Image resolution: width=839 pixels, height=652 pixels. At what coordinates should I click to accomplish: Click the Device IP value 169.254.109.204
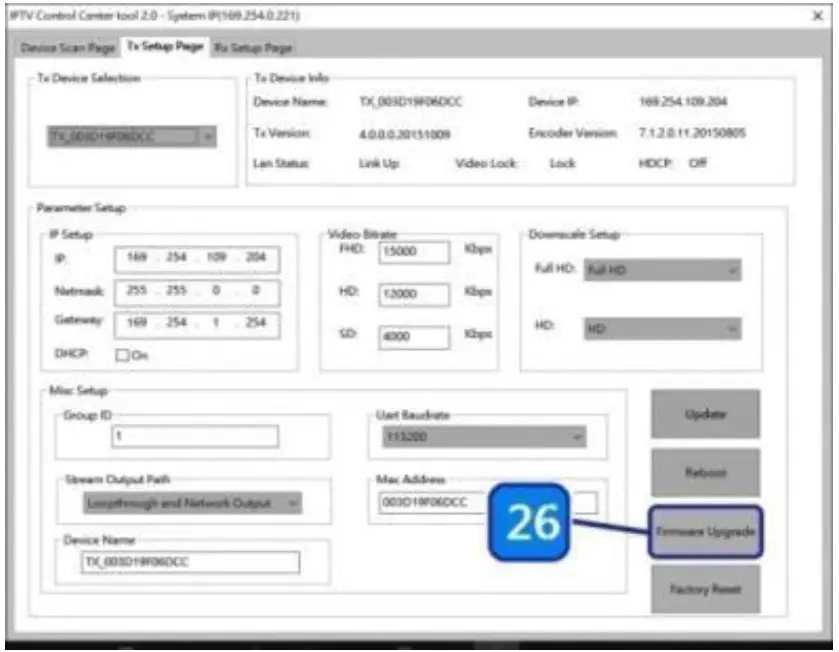click(683, 102)
